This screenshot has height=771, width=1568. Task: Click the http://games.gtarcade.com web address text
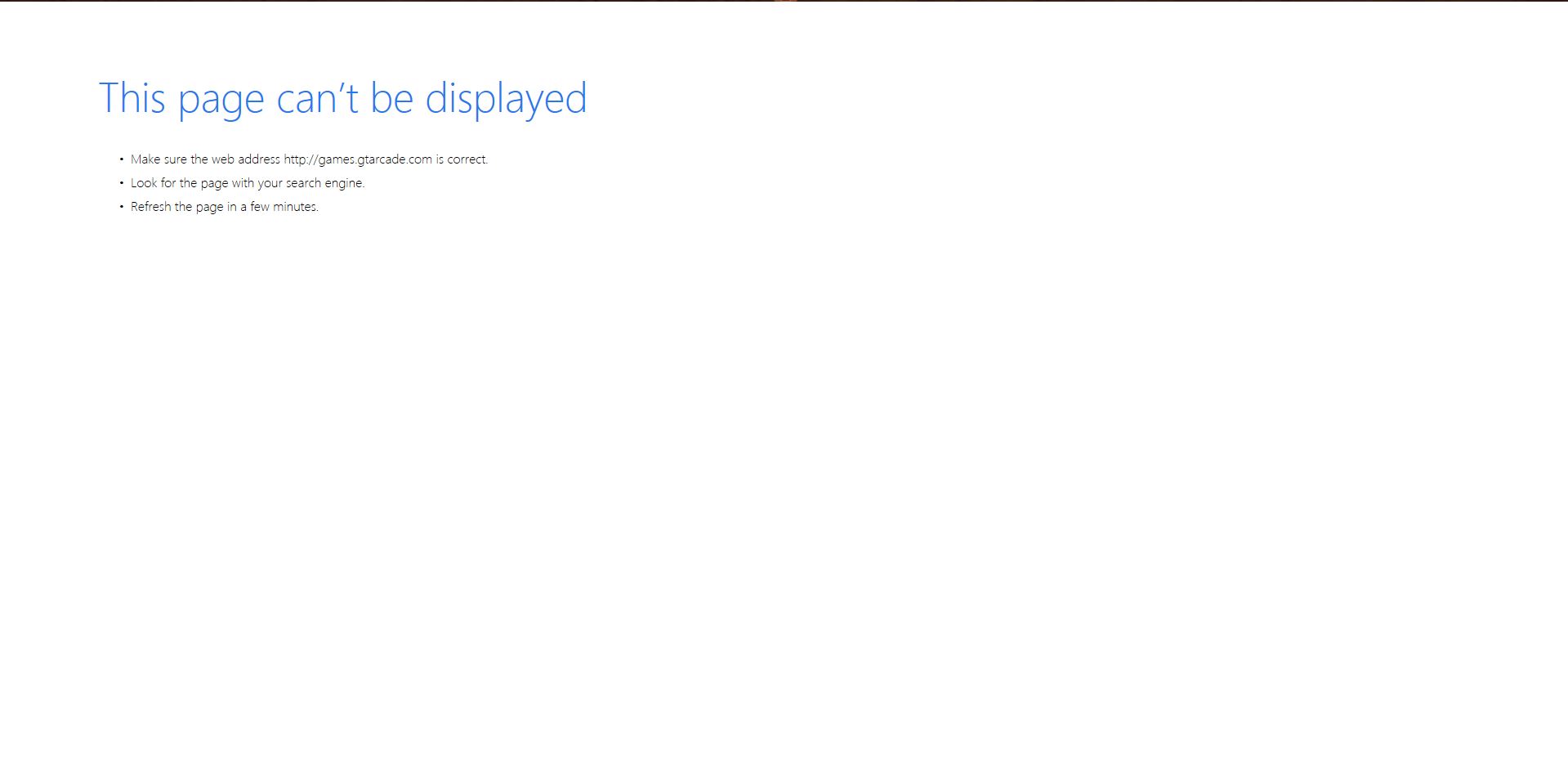[357, 159]
